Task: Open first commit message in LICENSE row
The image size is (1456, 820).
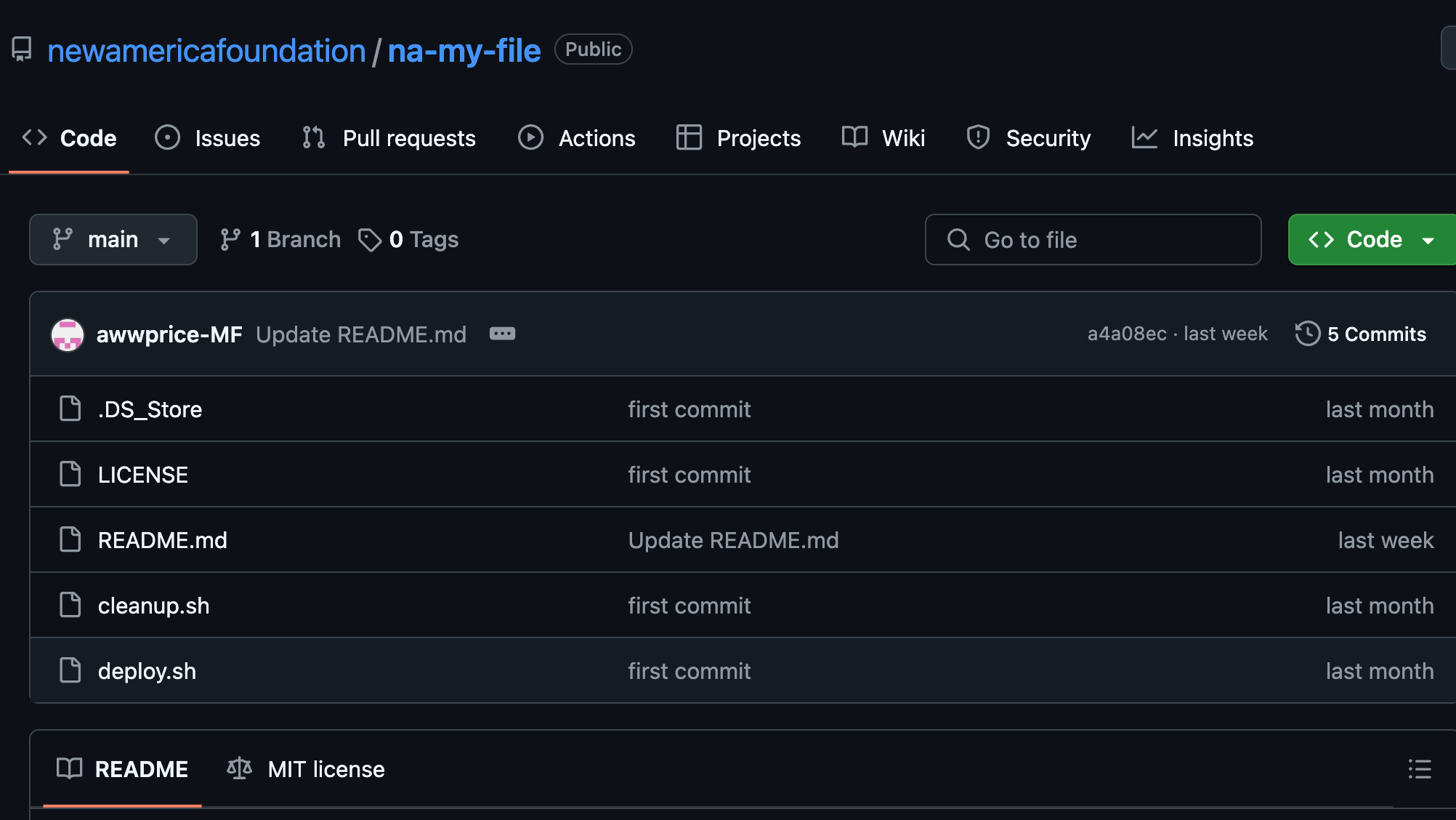Action: 689,475
